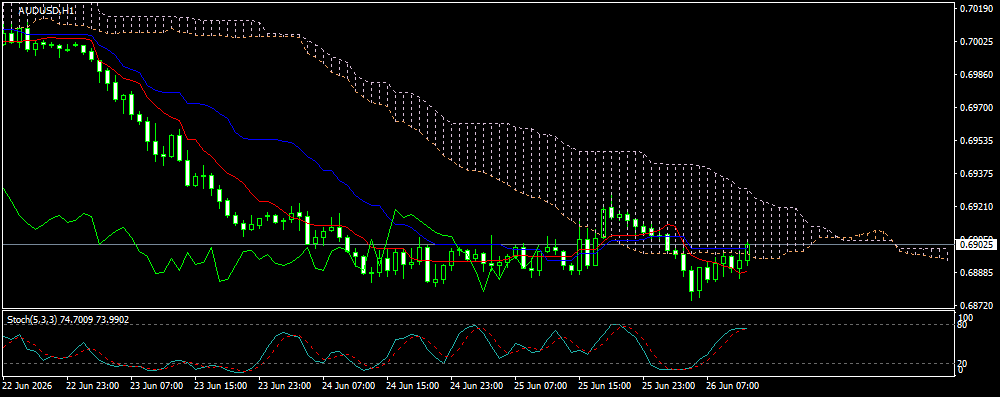Image resolution: width=1000 pixels, height=397 pixels.
Task: Click price axis label 0.69860
Action: tap(975, 75)
